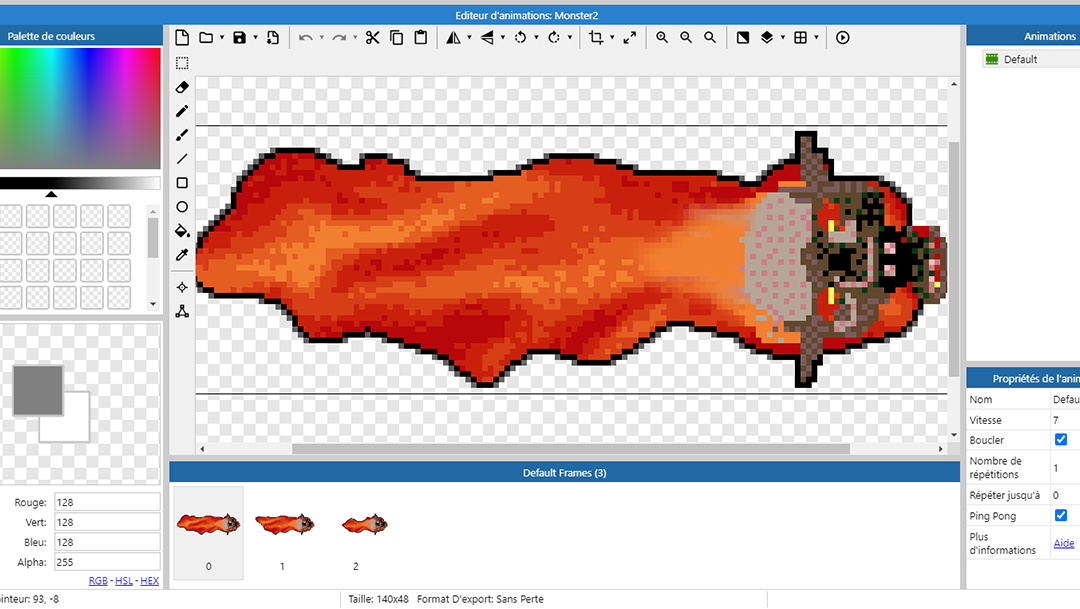Select frame 2 thumbnail

click(x=357, y=533)
